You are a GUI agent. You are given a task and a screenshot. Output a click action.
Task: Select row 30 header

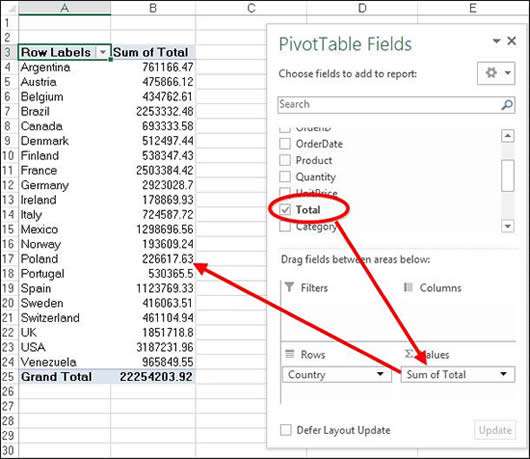click(x=8, y=451)
